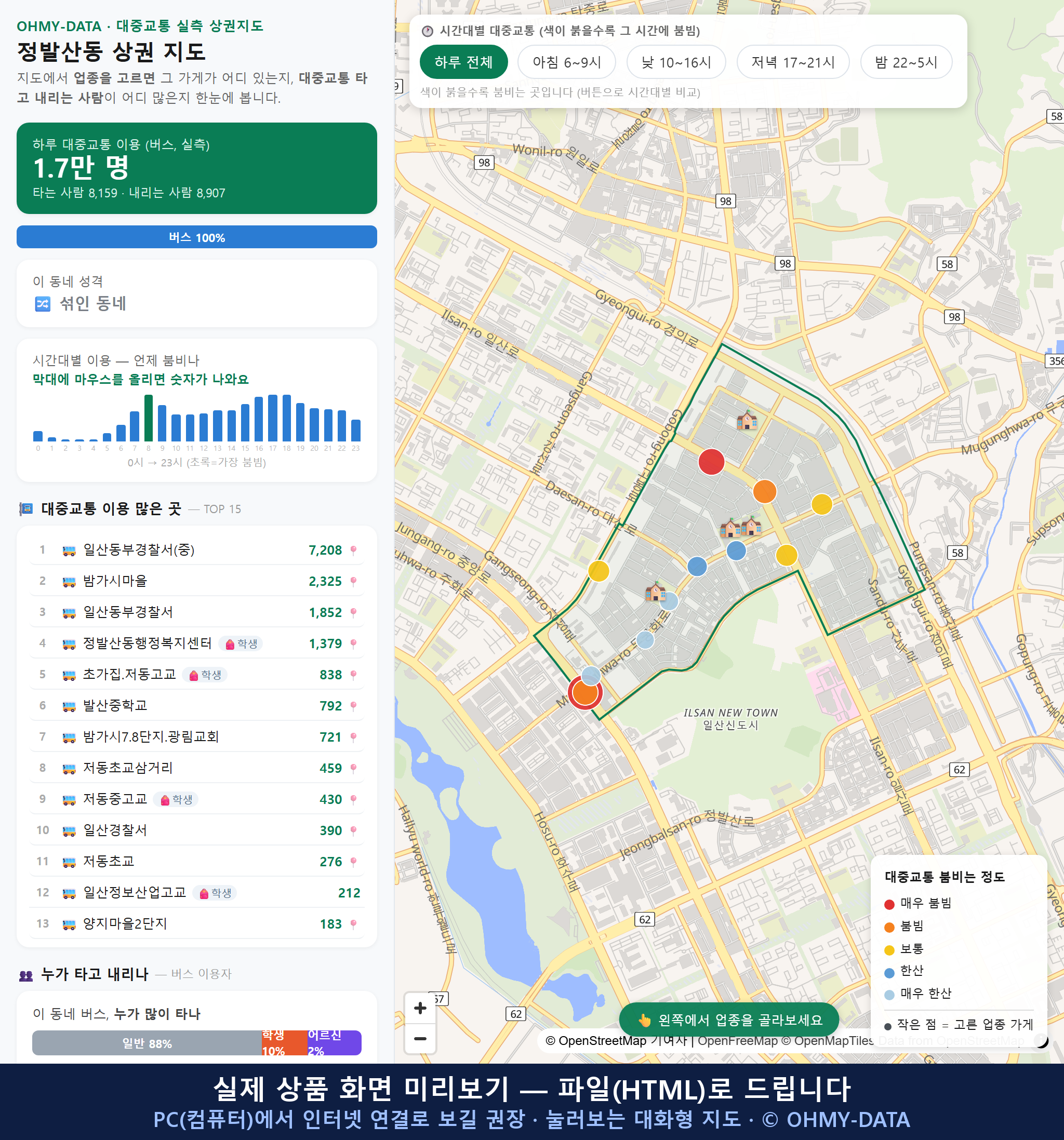Viewport: 1064px width, 1140px height.
Task: Click the pin icon next to 390
Action: [x=353, y=830]
